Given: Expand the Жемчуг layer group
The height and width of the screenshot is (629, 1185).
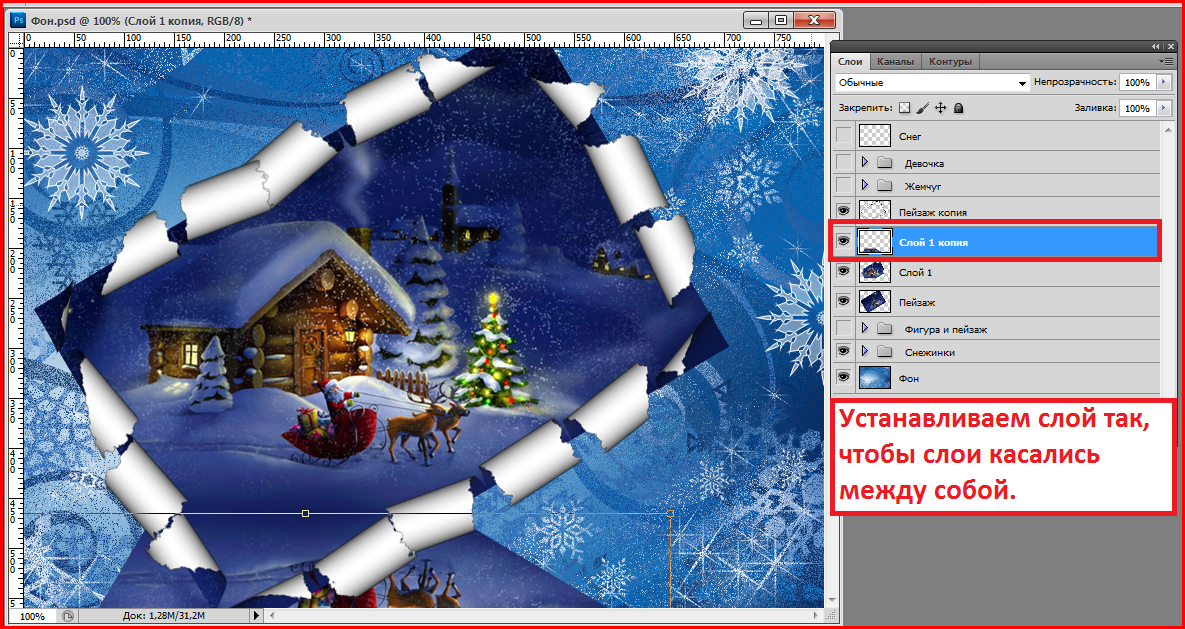Looking at the screenshot, I should pyautogui.click(x=865, y=185).
